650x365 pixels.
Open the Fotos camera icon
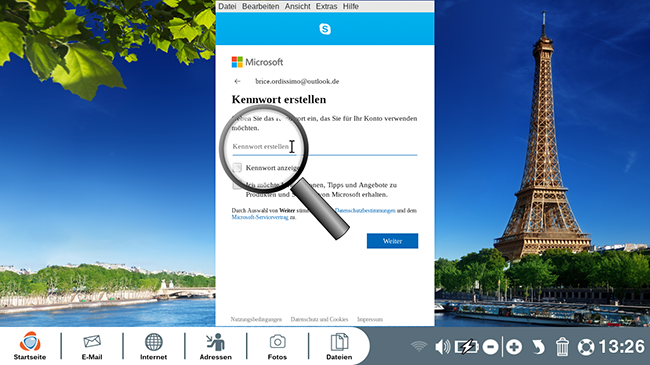(277, 346)
